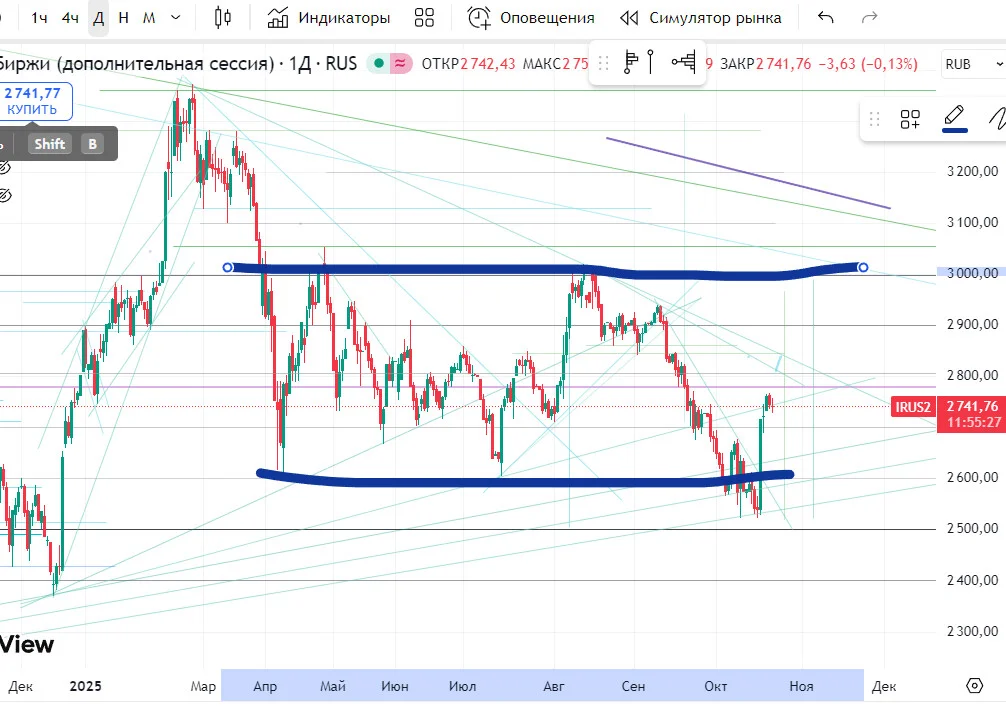Screen dimensions: 1006x711
Task: Click the 11:55:27 countdown timer
Action: pyautogui.click(x=973, y=422)
